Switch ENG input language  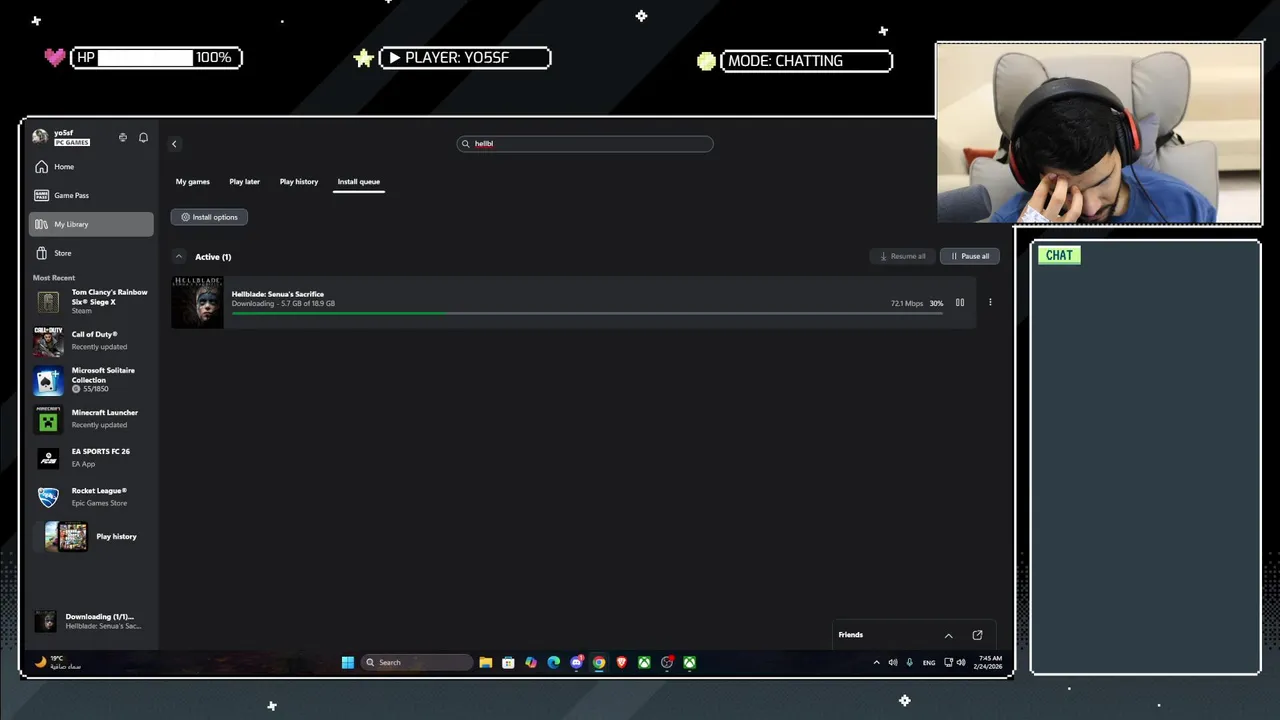point(929,662)
